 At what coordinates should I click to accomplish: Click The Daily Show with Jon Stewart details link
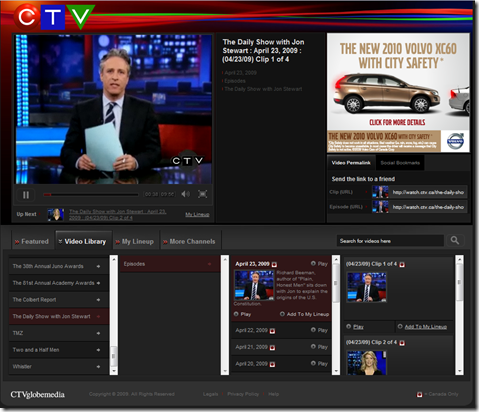click(263, 89)
